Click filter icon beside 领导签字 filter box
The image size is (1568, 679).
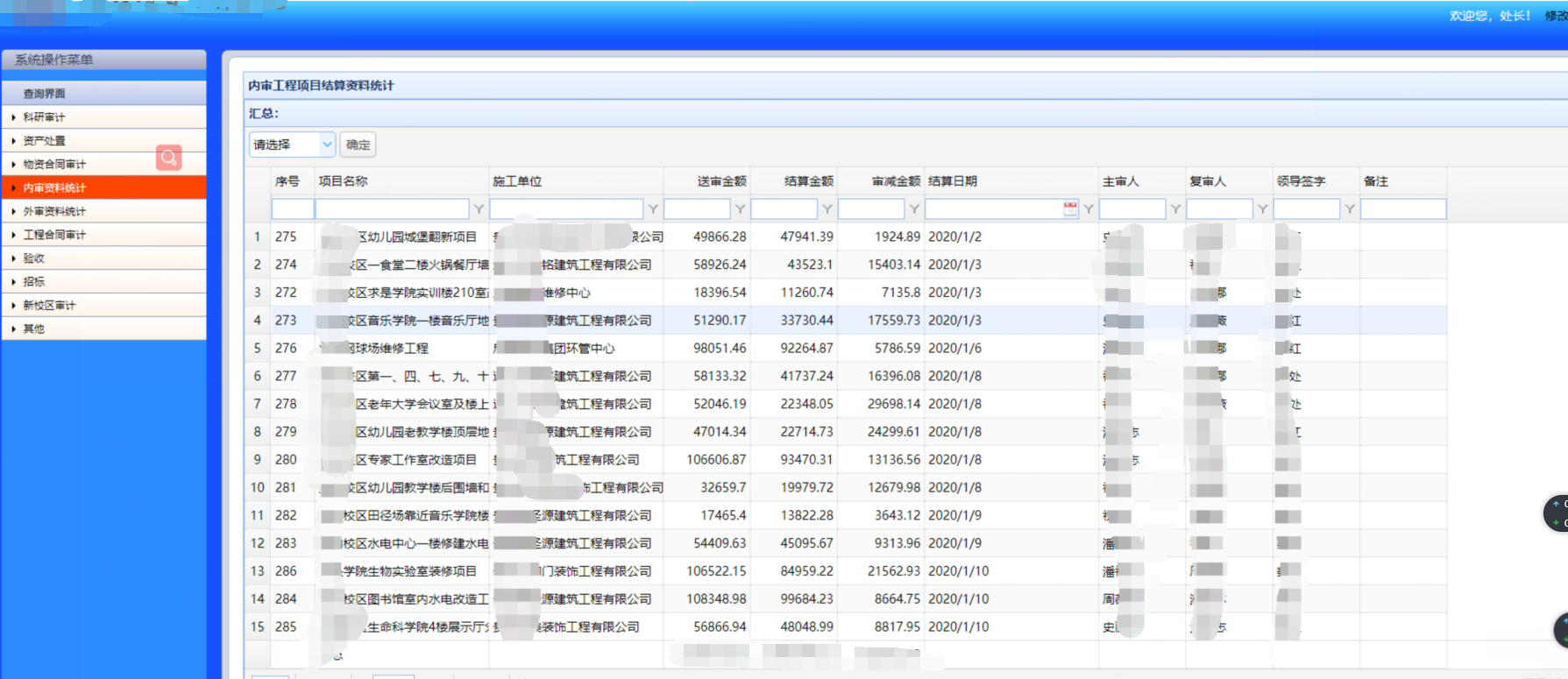click(x=1350, y=209)
